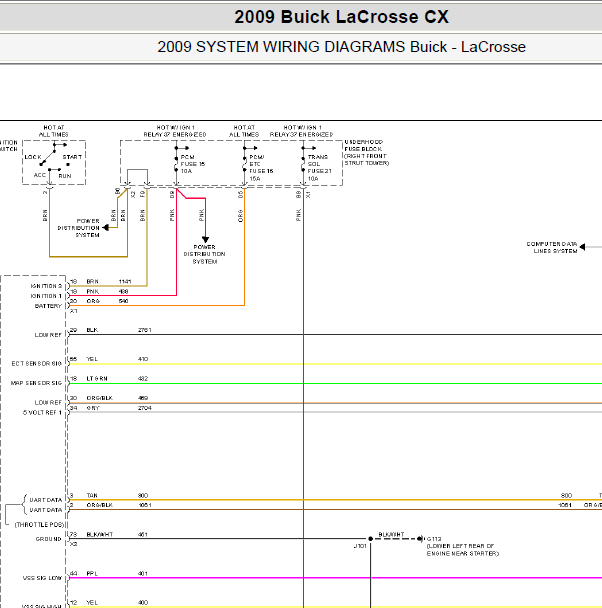Image resolution: width=602 pixels, height=608 pixels.
Task: Click the UART DATA label on the ORG/BLK 1061 wire
Action: pos(46,510)
